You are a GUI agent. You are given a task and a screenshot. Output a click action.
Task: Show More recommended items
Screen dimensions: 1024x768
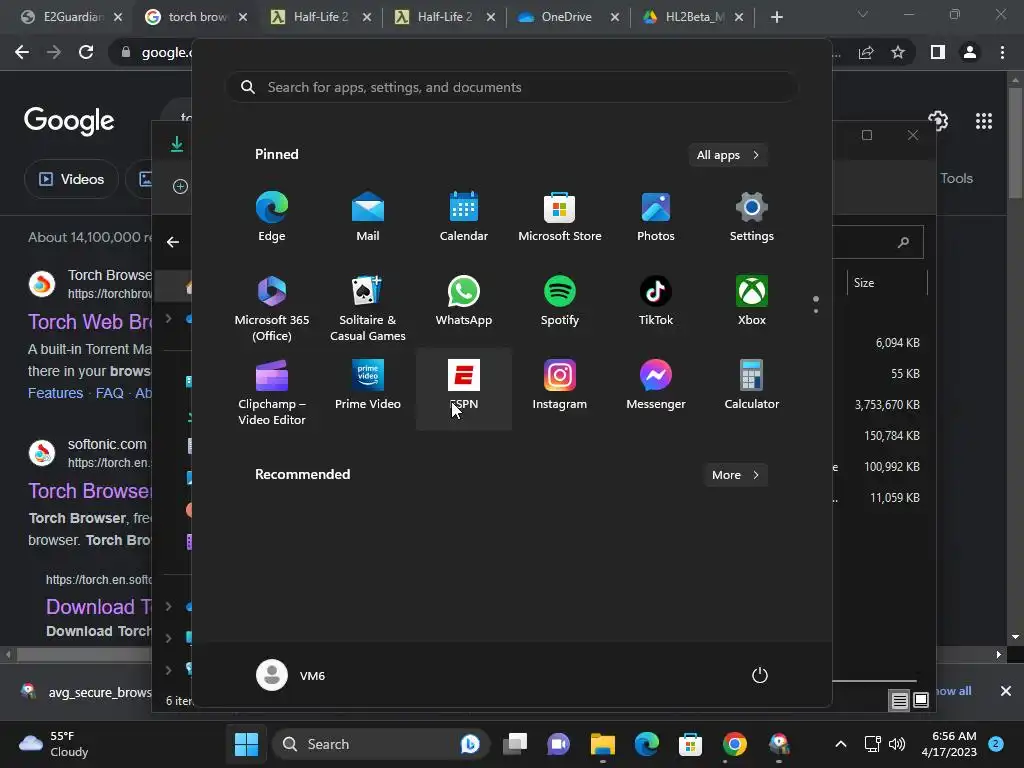point(735,475)
